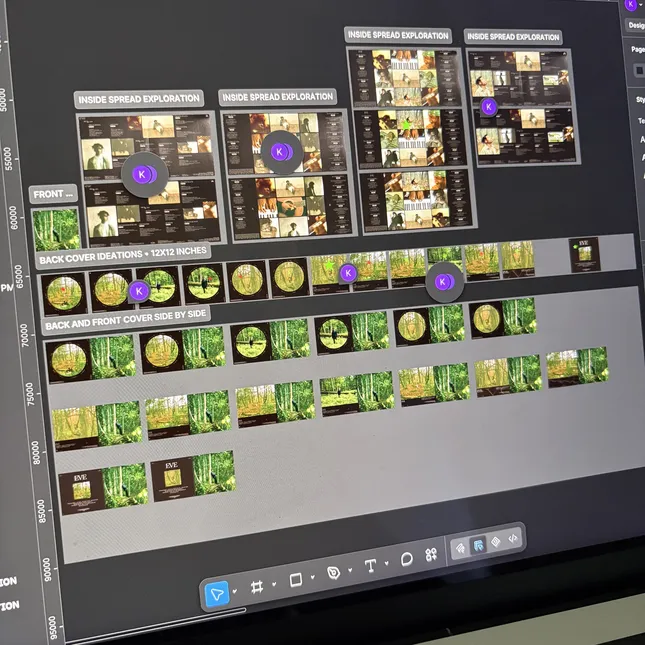
Task: Select the Rectangle shape tool
Action: pos(296,580)
